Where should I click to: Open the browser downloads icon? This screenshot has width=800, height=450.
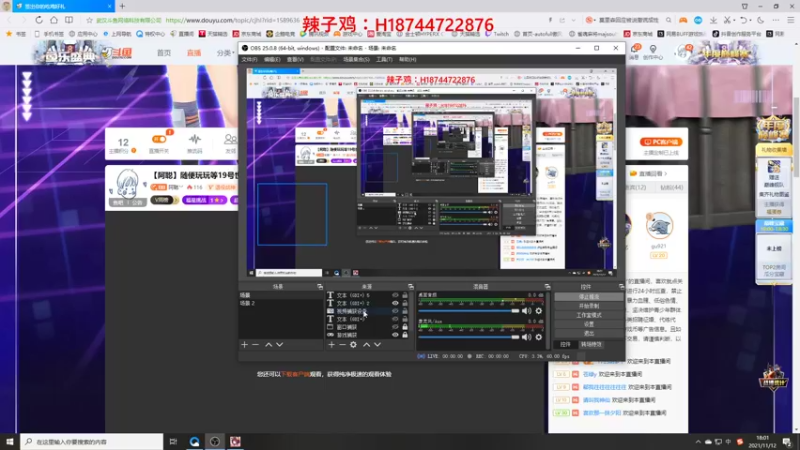(x=713, y=20)
